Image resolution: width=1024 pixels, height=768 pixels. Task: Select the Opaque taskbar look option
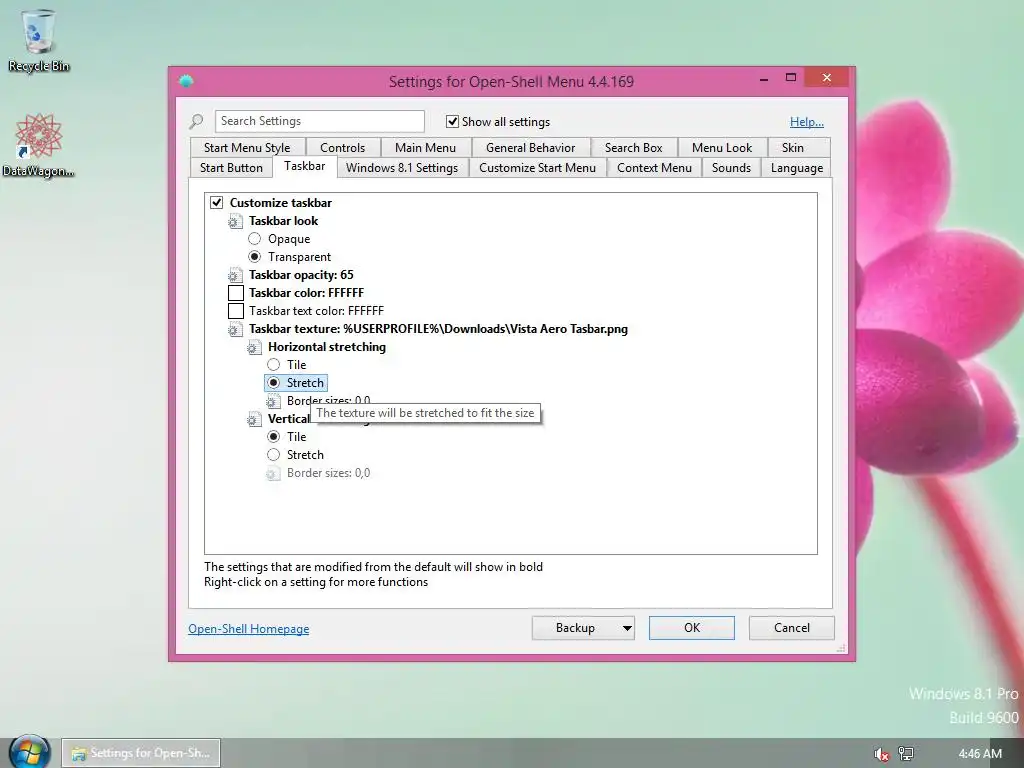[255, 239]
